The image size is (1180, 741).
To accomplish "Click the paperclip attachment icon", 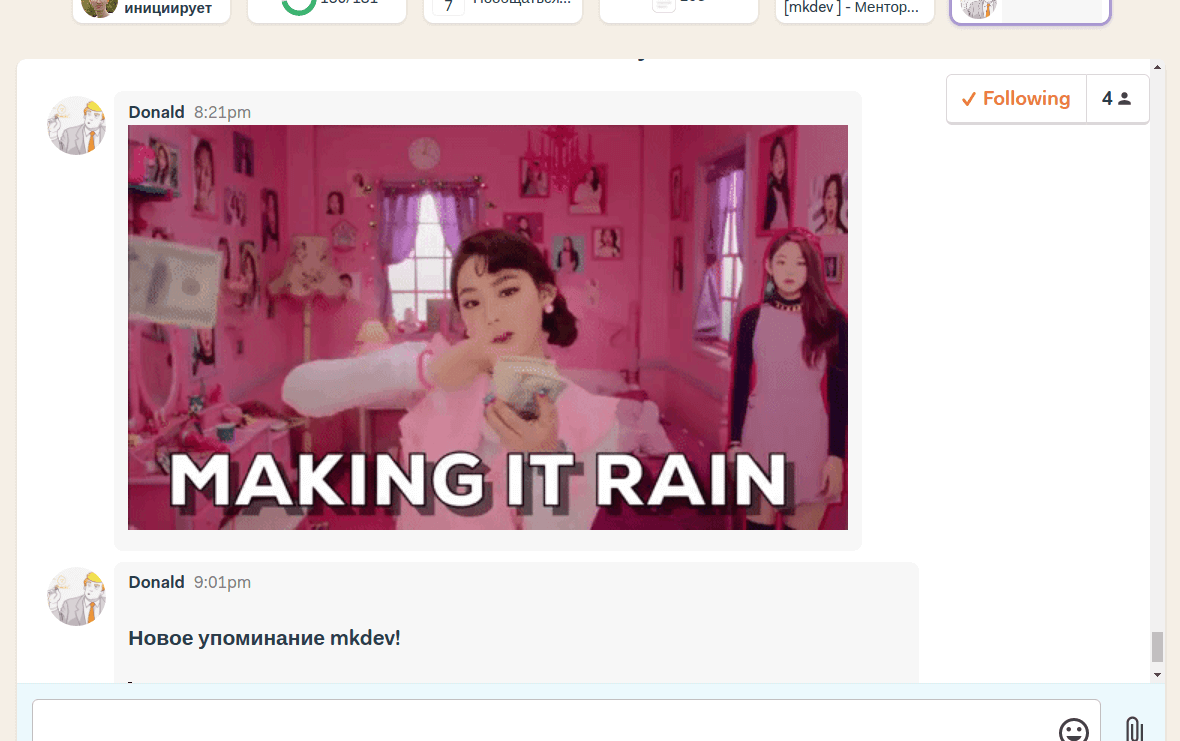I will coord(1134,729).
